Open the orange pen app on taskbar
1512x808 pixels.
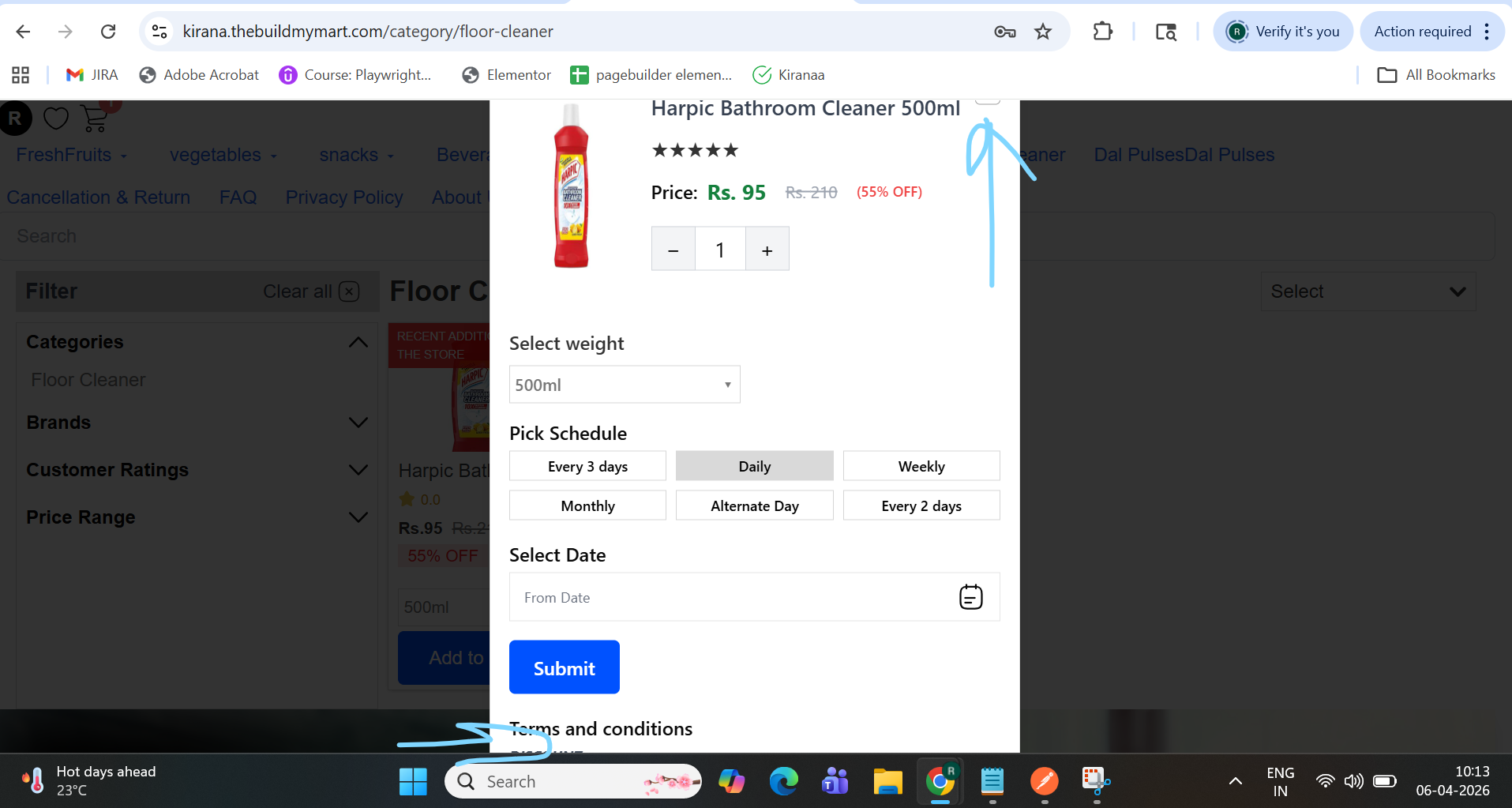pos(1045,782)
